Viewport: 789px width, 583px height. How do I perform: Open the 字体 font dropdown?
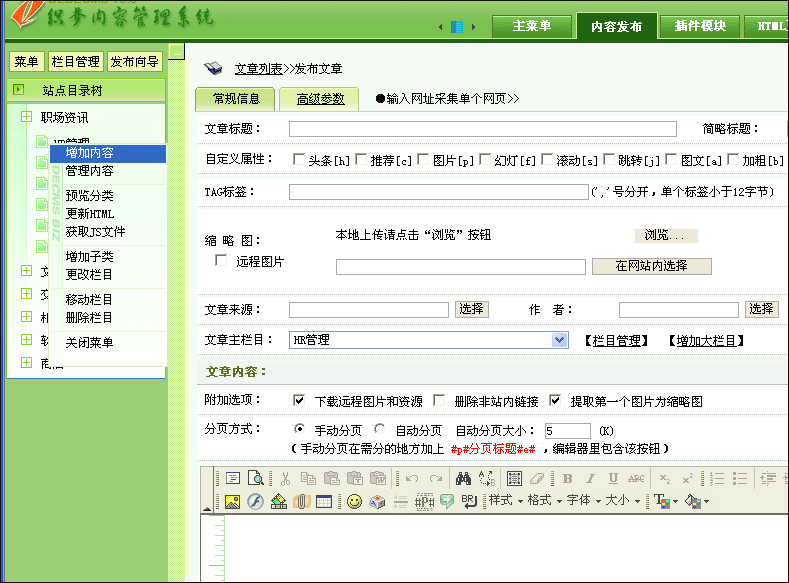(x=583, y=501)
